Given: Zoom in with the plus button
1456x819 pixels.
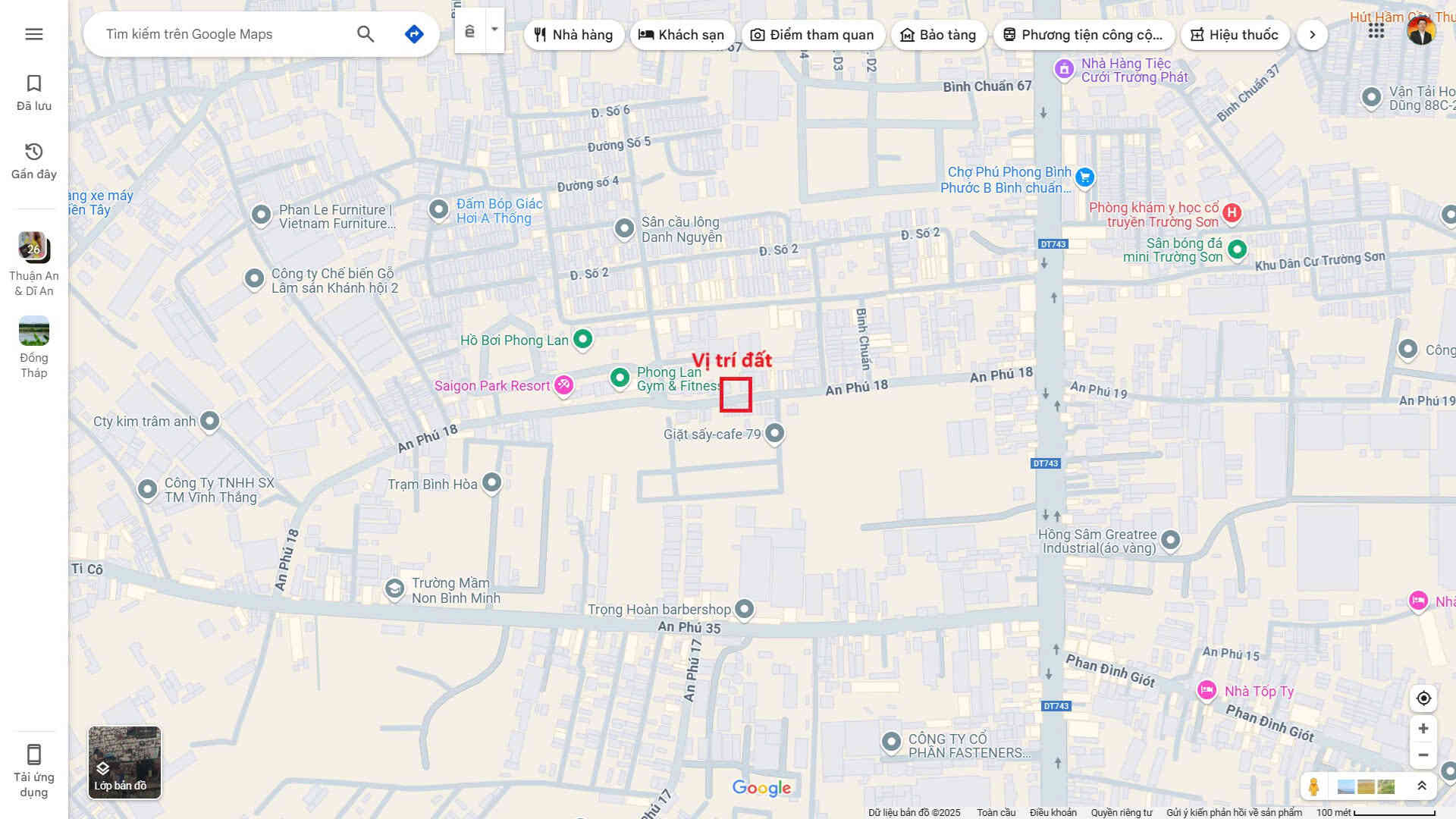Looking at the screenshot, I should 1423,729.
